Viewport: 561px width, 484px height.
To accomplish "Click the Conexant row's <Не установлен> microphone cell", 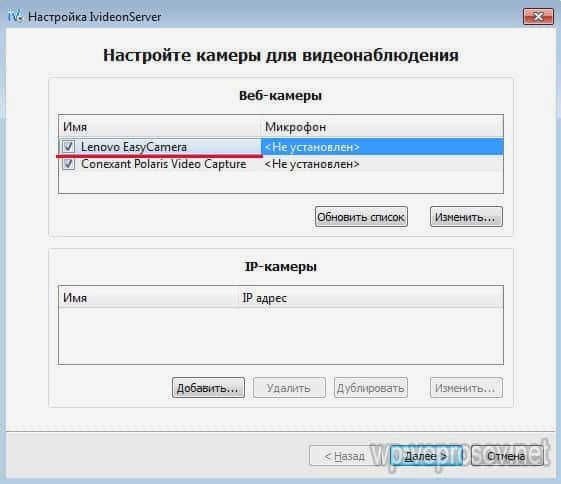I will [x=382, y=164].
